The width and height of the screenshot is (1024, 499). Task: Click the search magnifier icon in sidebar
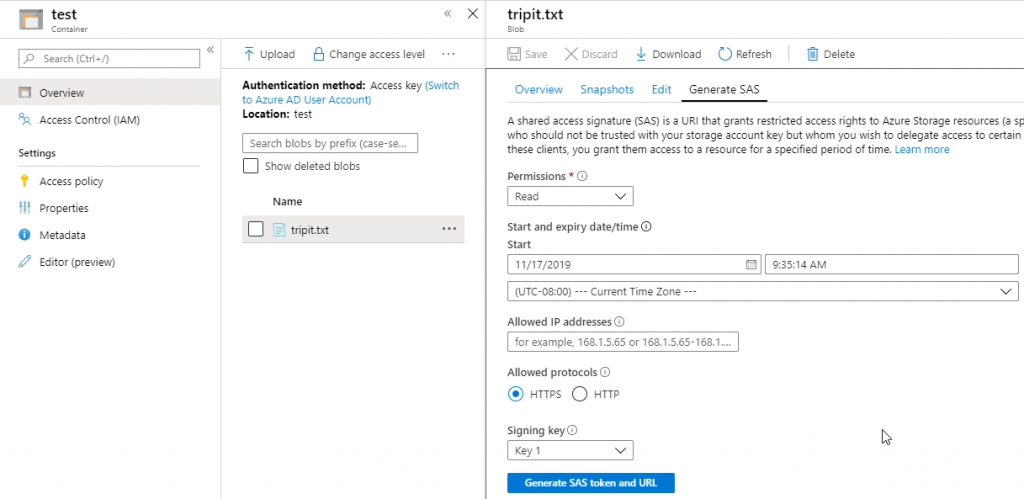click(x=29, y=59)
